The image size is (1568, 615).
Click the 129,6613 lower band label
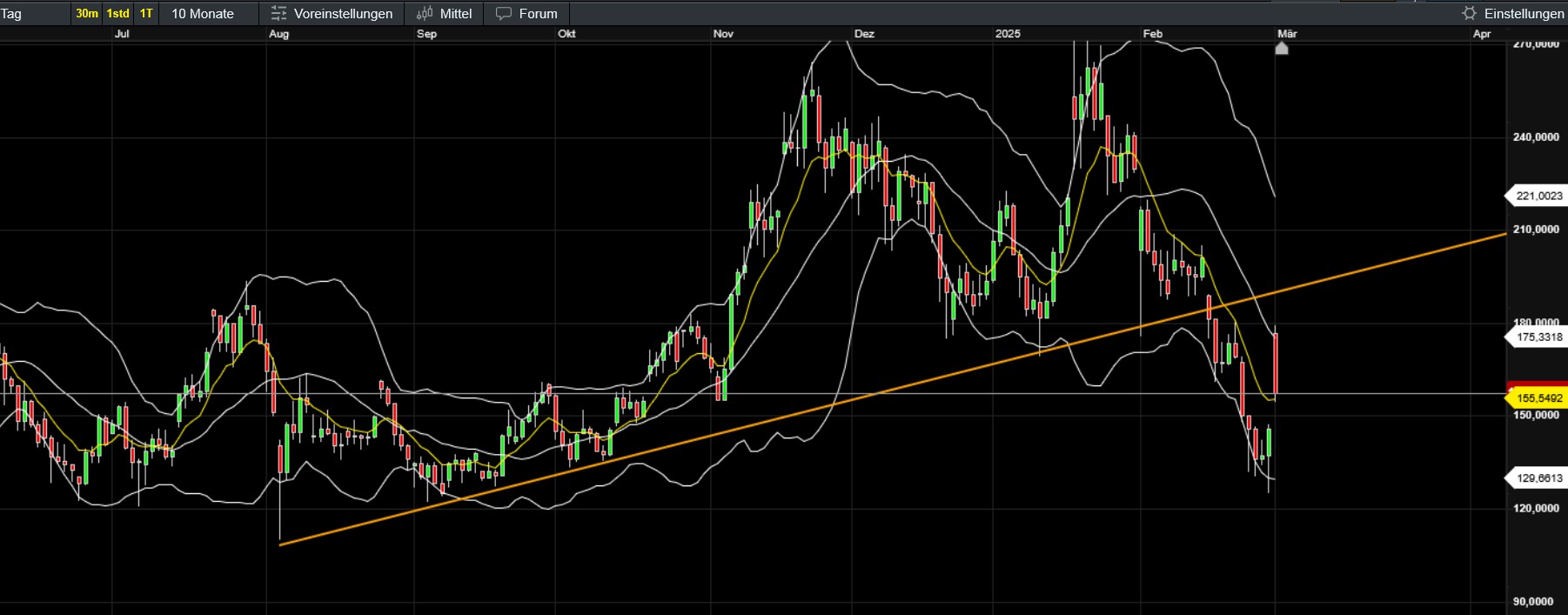pyautogui.click(x=1538, y=478)
